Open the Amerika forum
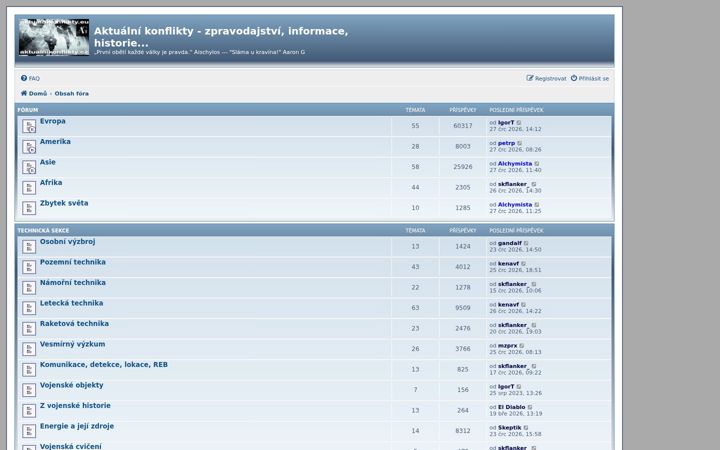 pos(55,141)
